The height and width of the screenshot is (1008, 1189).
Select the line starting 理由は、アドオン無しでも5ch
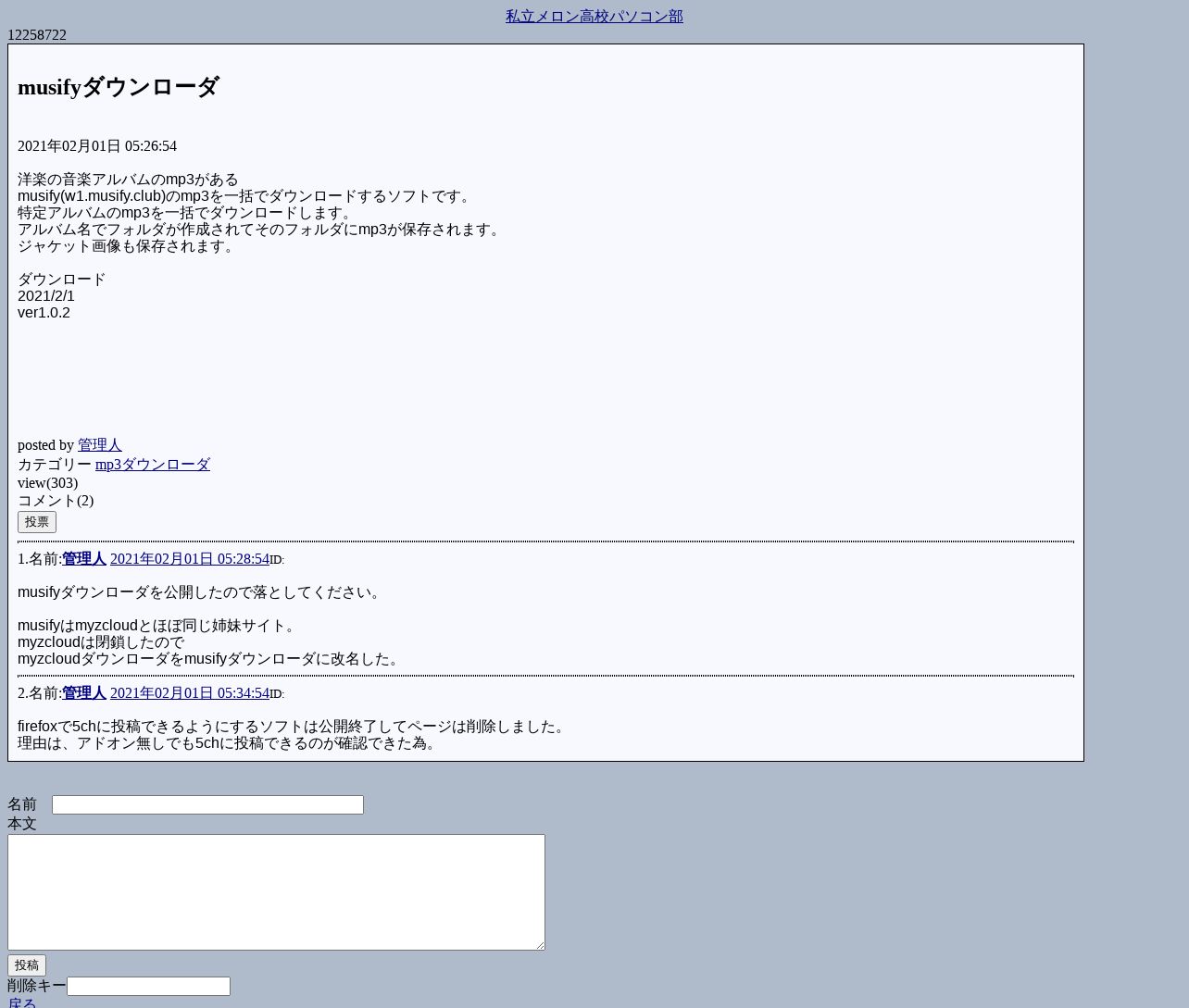(x=230, y=743)
